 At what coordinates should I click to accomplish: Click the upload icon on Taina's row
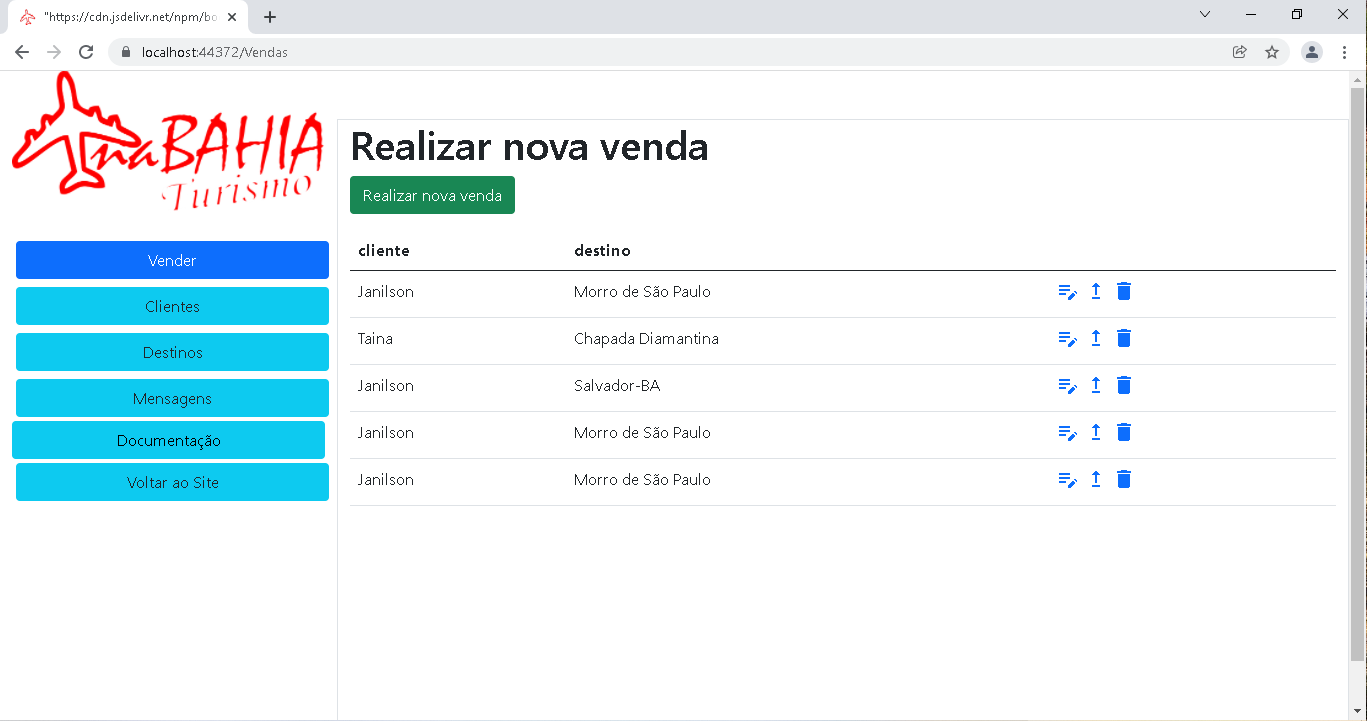[x=1095, y=338]
